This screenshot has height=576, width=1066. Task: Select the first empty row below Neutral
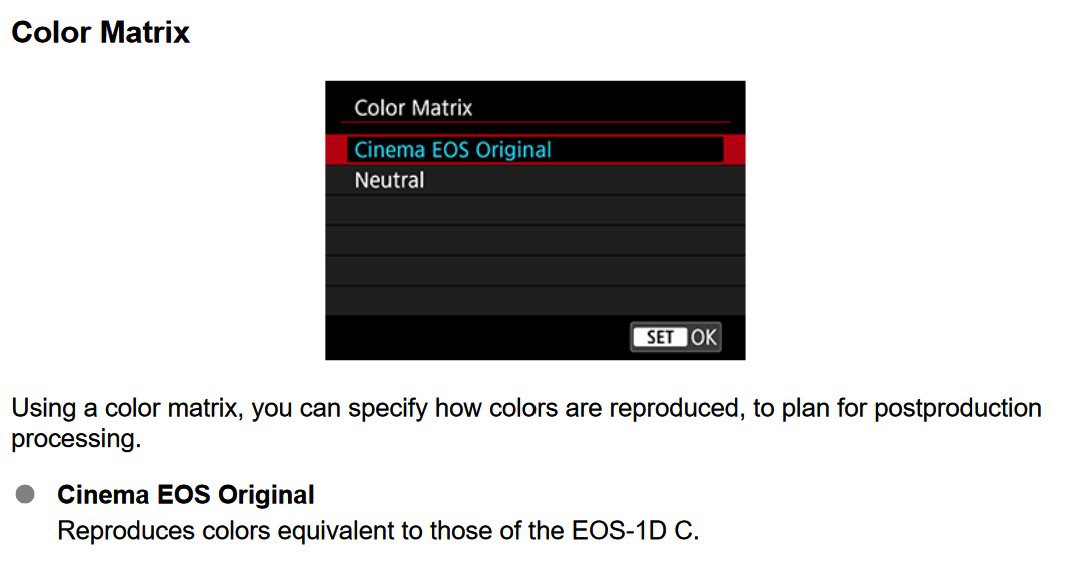[535, 210]
